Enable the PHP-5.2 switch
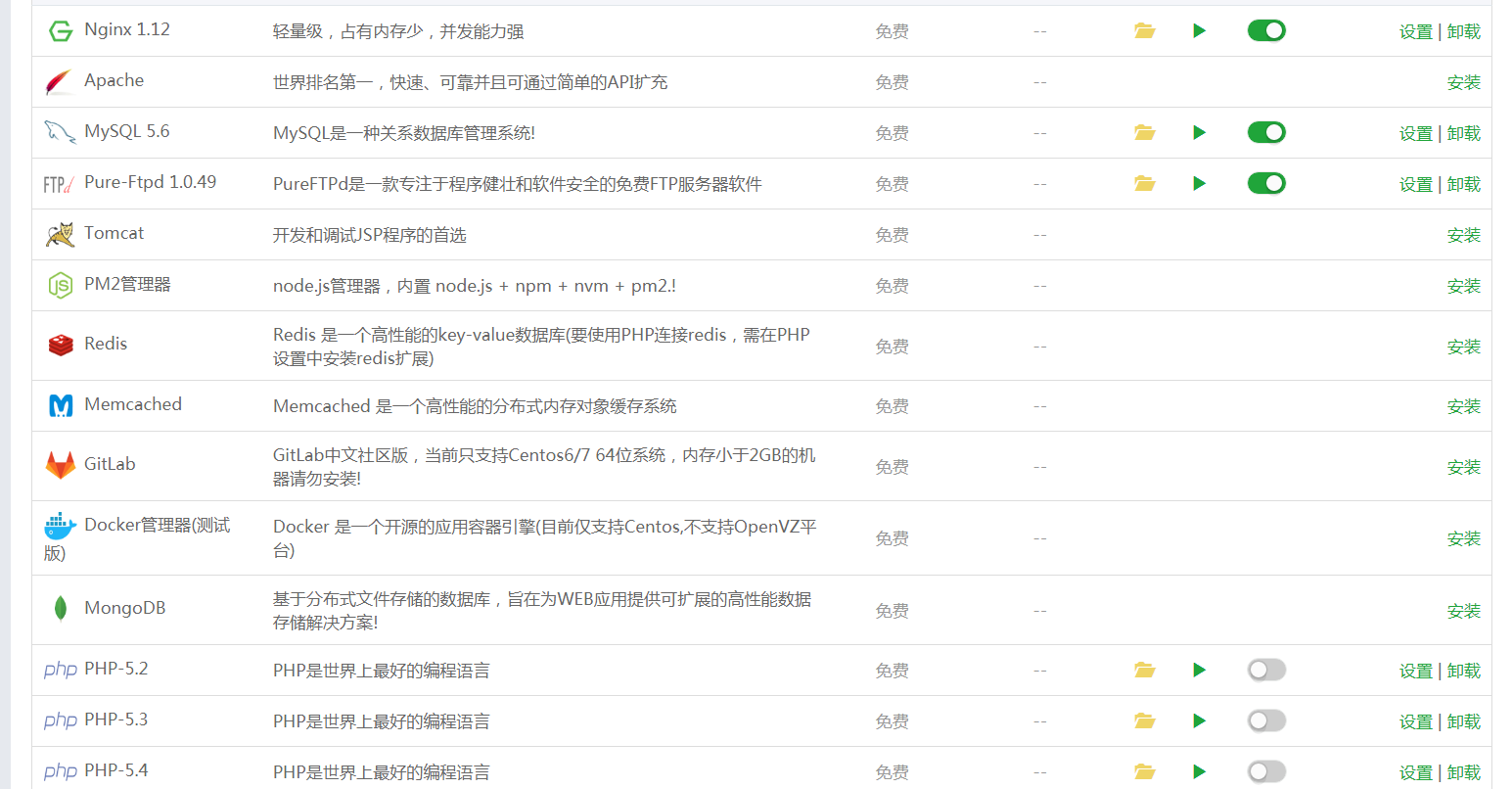This screenshot has height=789, width=1512. (x=1266, y=671)
